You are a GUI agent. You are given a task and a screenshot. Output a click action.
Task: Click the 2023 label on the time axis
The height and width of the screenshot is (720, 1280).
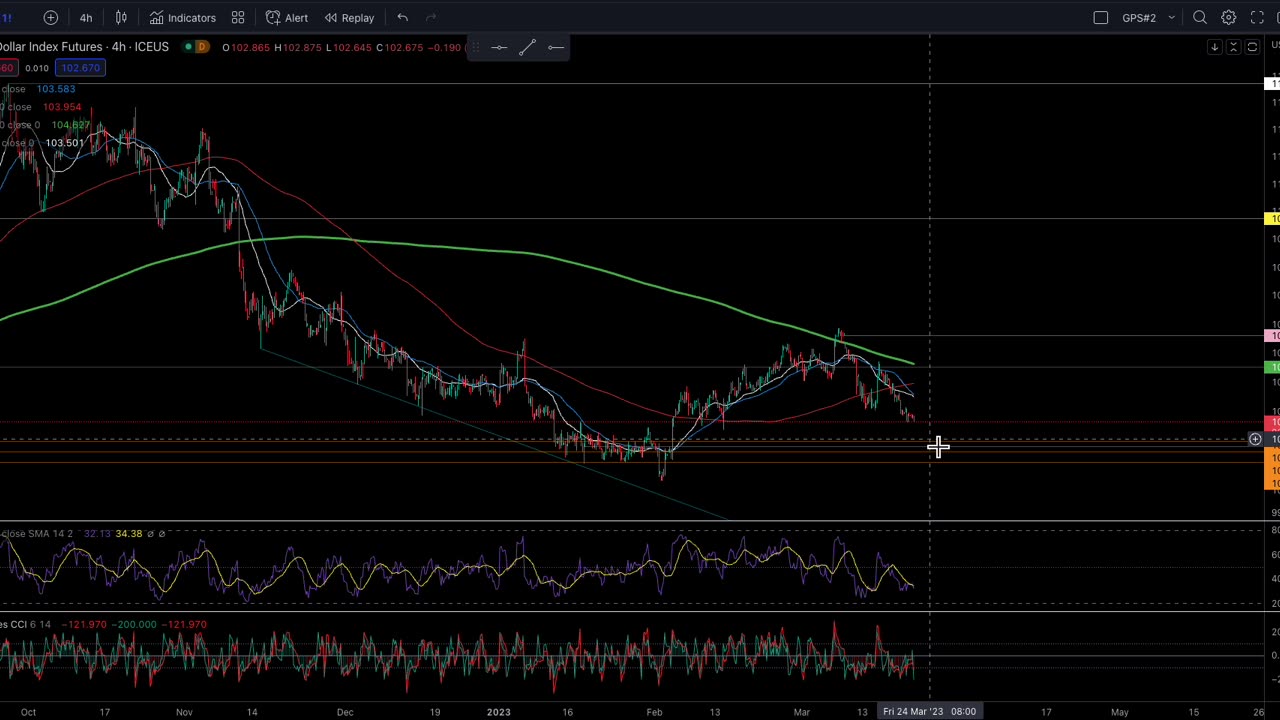[x=498, y=712]
